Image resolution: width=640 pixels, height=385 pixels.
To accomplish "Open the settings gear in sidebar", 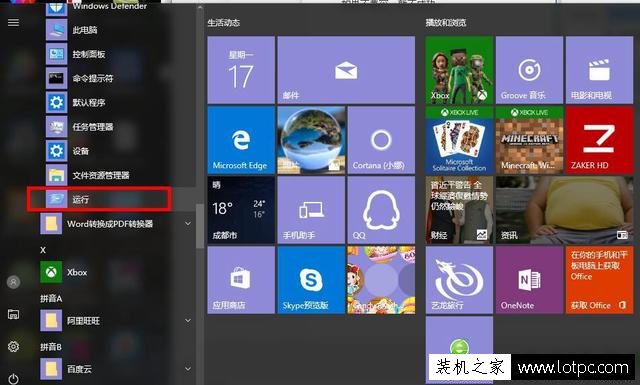I will point(13,347).
